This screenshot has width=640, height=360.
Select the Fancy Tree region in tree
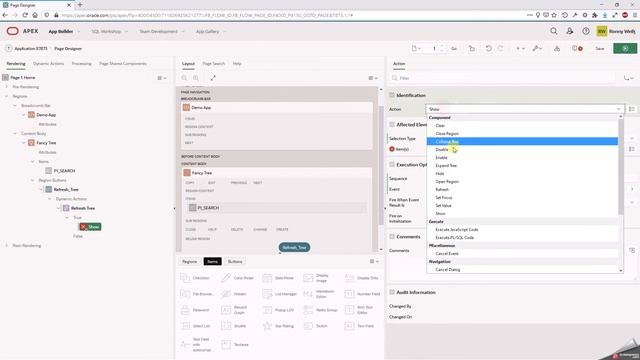[x=42, y=143]
